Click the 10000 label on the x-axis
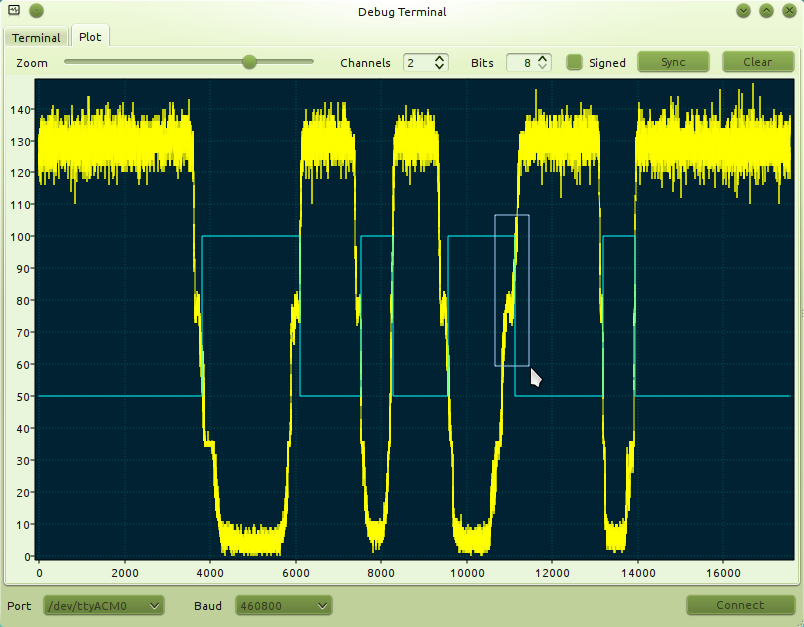 466,573
